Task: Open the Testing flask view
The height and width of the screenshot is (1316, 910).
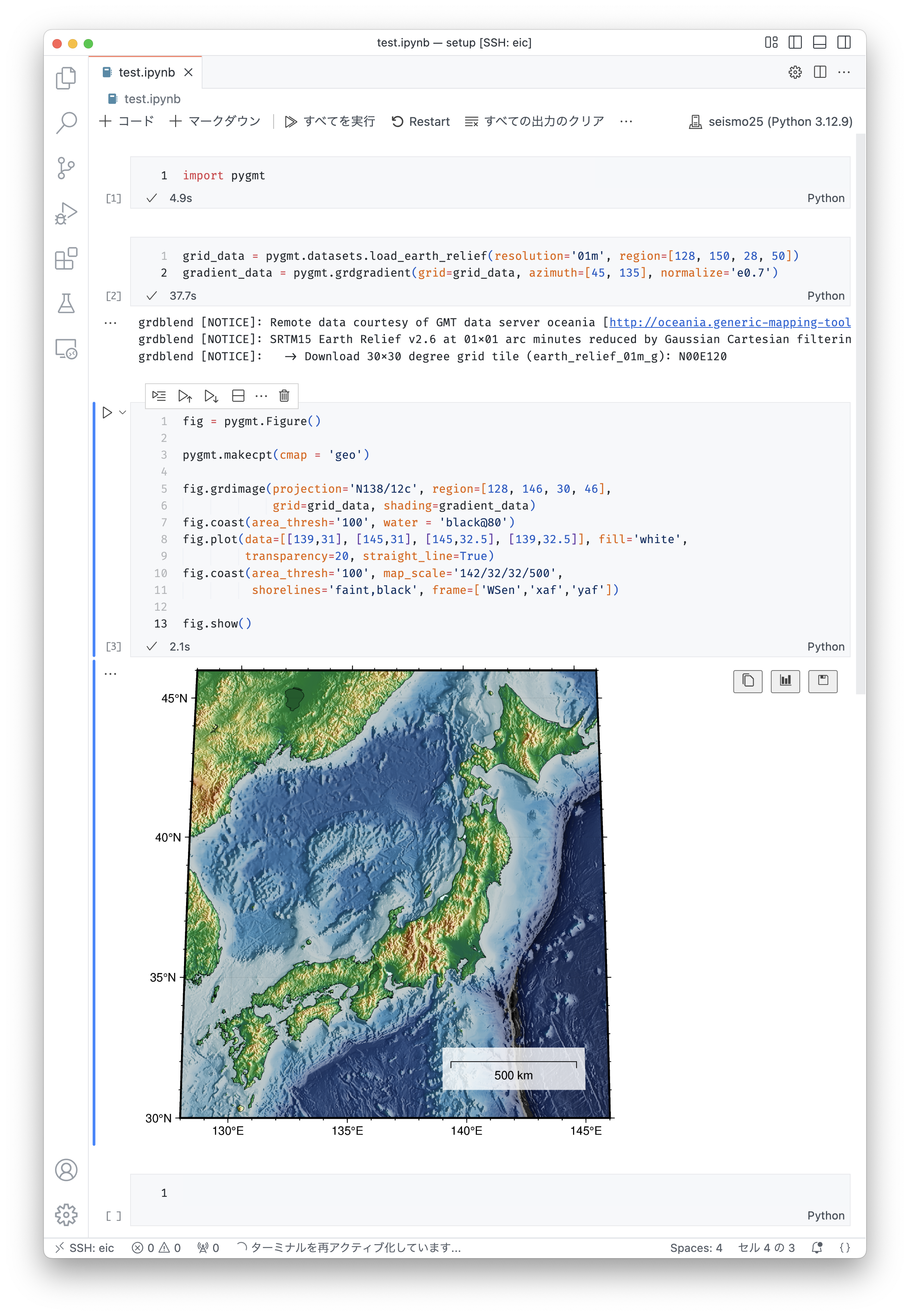Action: (x=66, y=304)
